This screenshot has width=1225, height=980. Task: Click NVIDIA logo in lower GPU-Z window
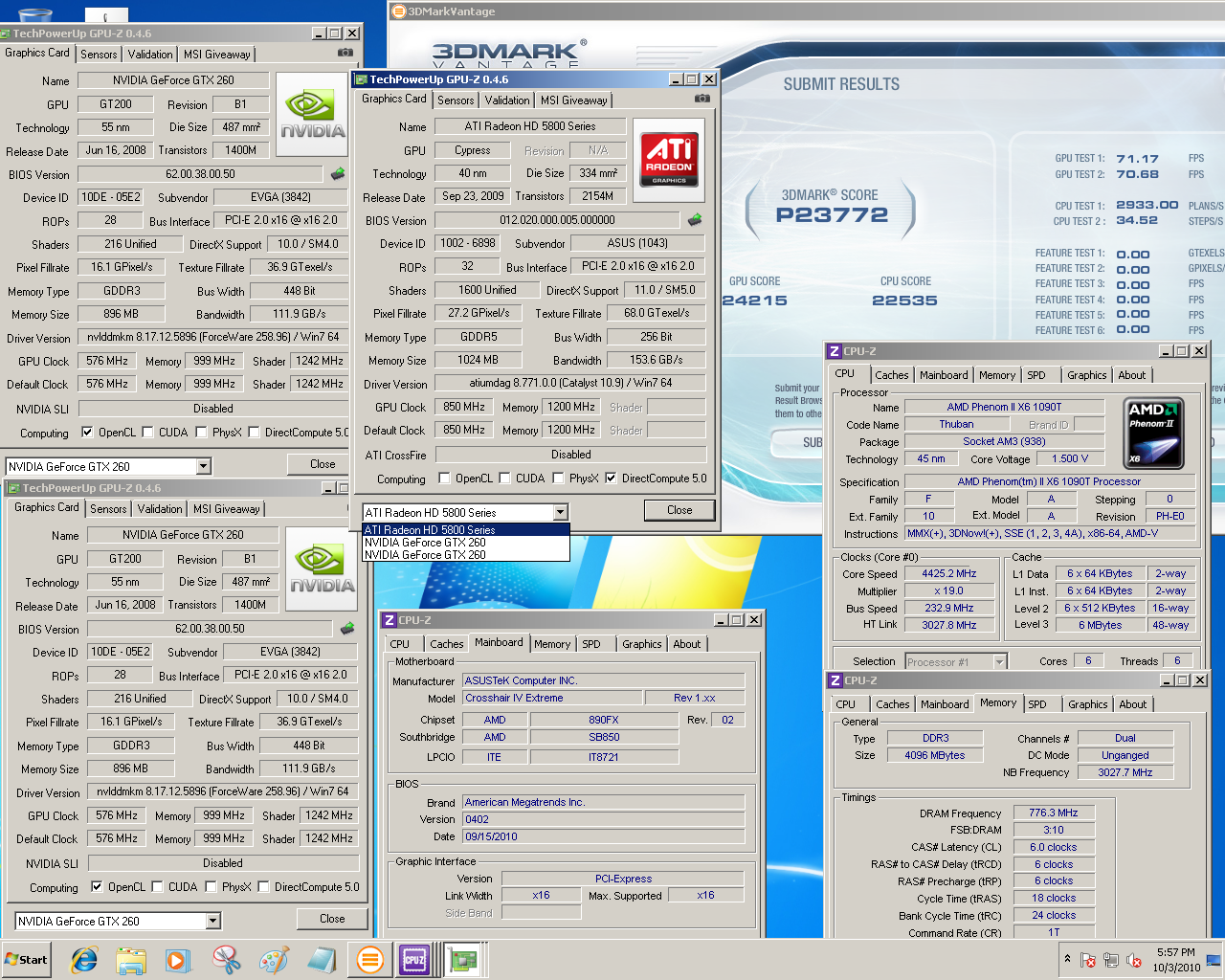pos(322,568)
